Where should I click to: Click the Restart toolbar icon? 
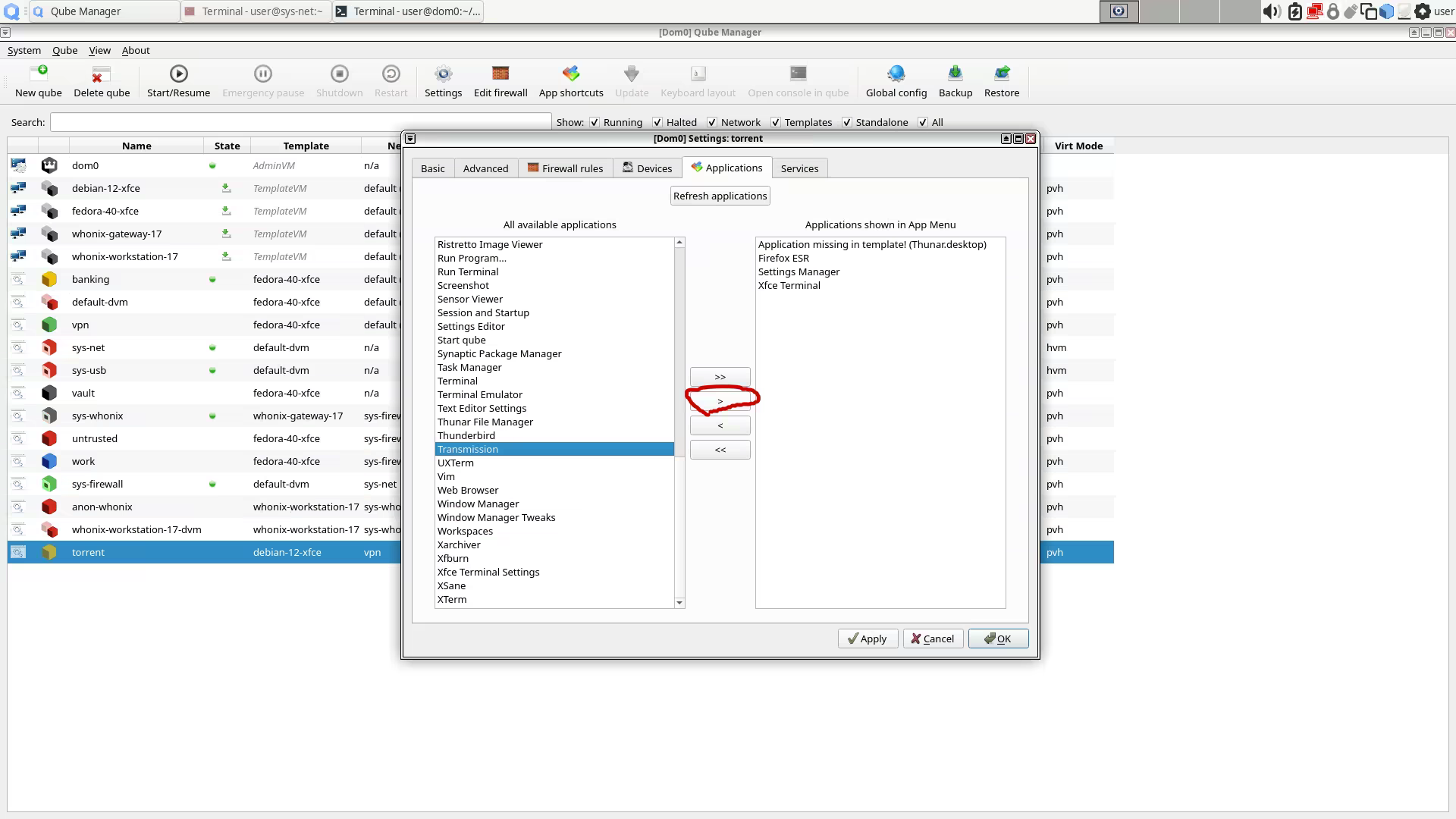[391, 74]
